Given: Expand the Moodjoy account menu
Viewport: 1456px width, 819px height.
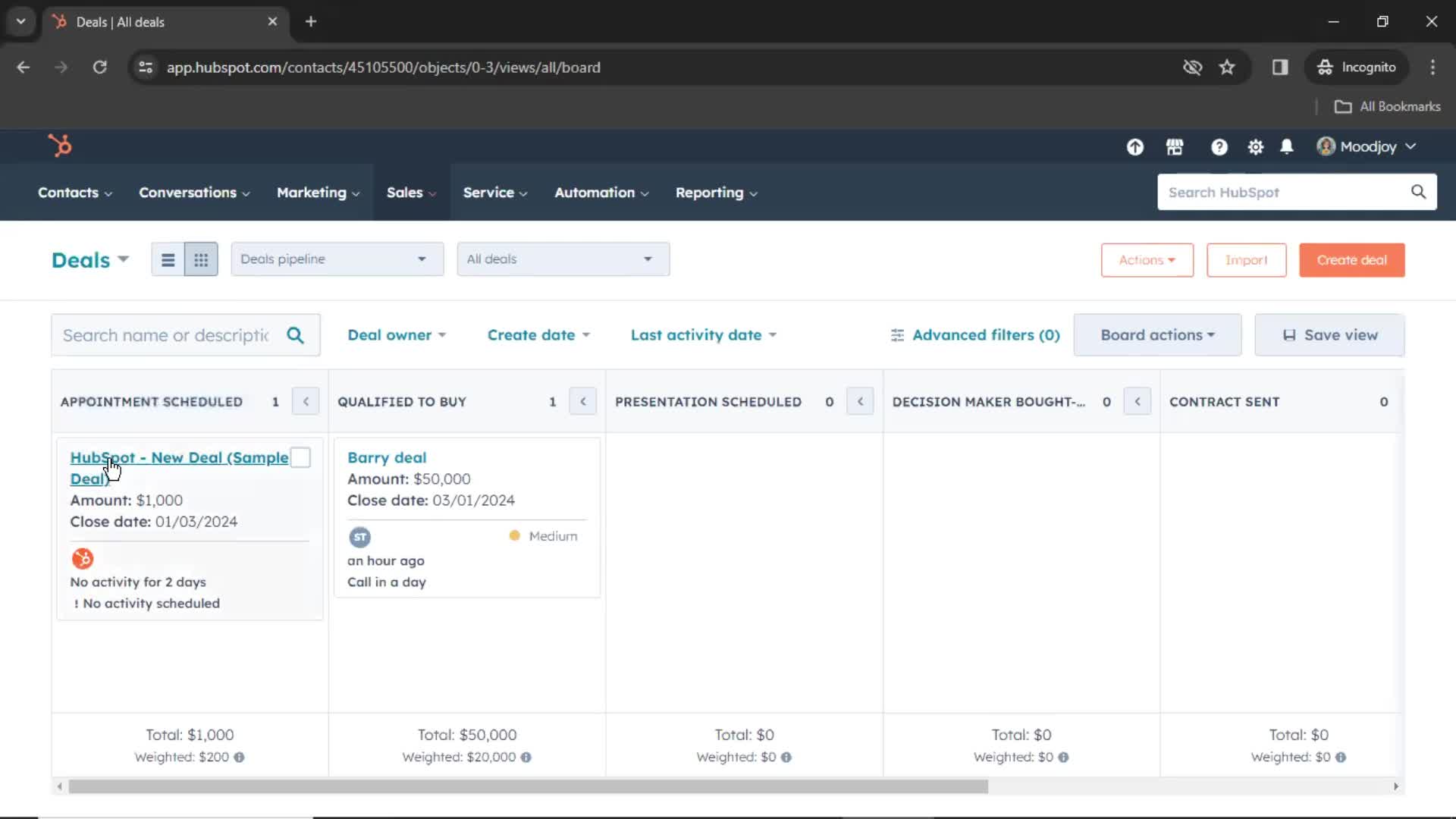Looking at the screenshot, I should pyautogui.click(x=1367, y=147).
